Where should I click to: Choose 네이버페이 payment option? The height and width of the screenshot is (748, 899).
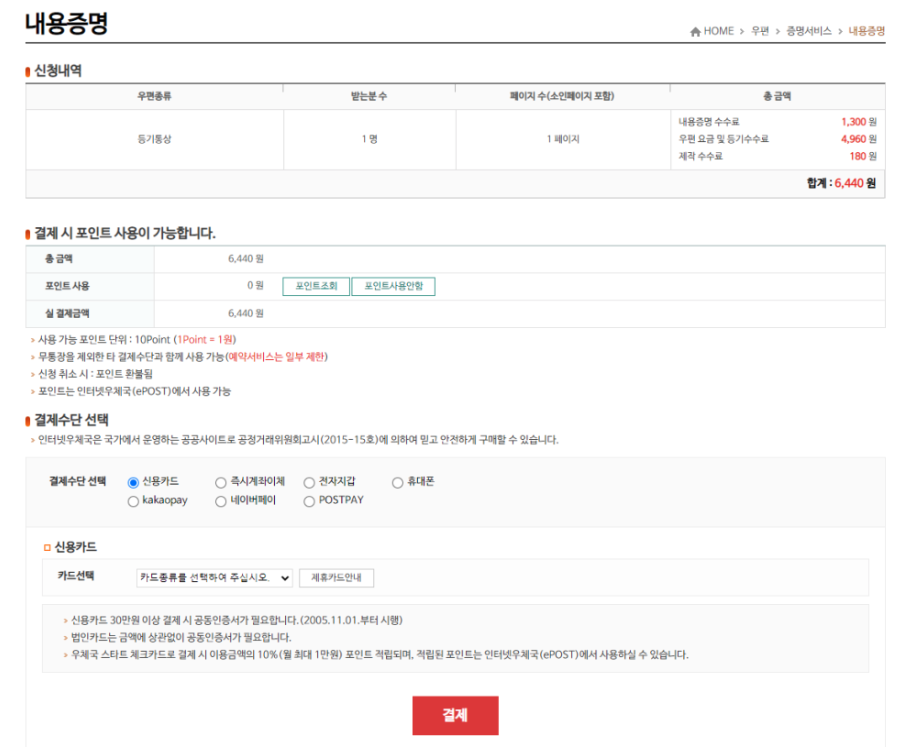pyautogui.click(x=220, y=500)
